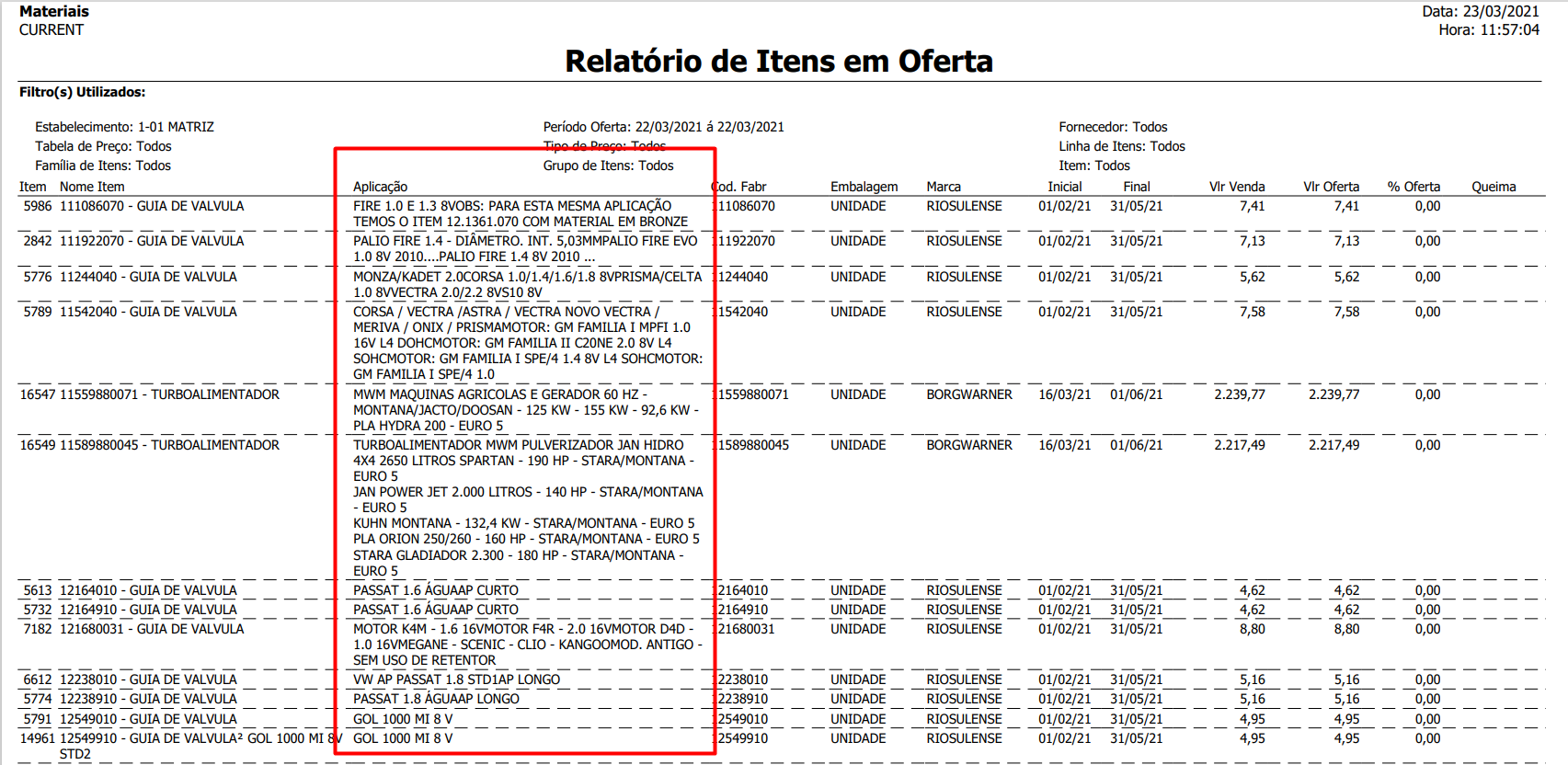Click the report title "Relatório de Itens em Oferta"
The image size is (1568, 765).
point(778,62)
